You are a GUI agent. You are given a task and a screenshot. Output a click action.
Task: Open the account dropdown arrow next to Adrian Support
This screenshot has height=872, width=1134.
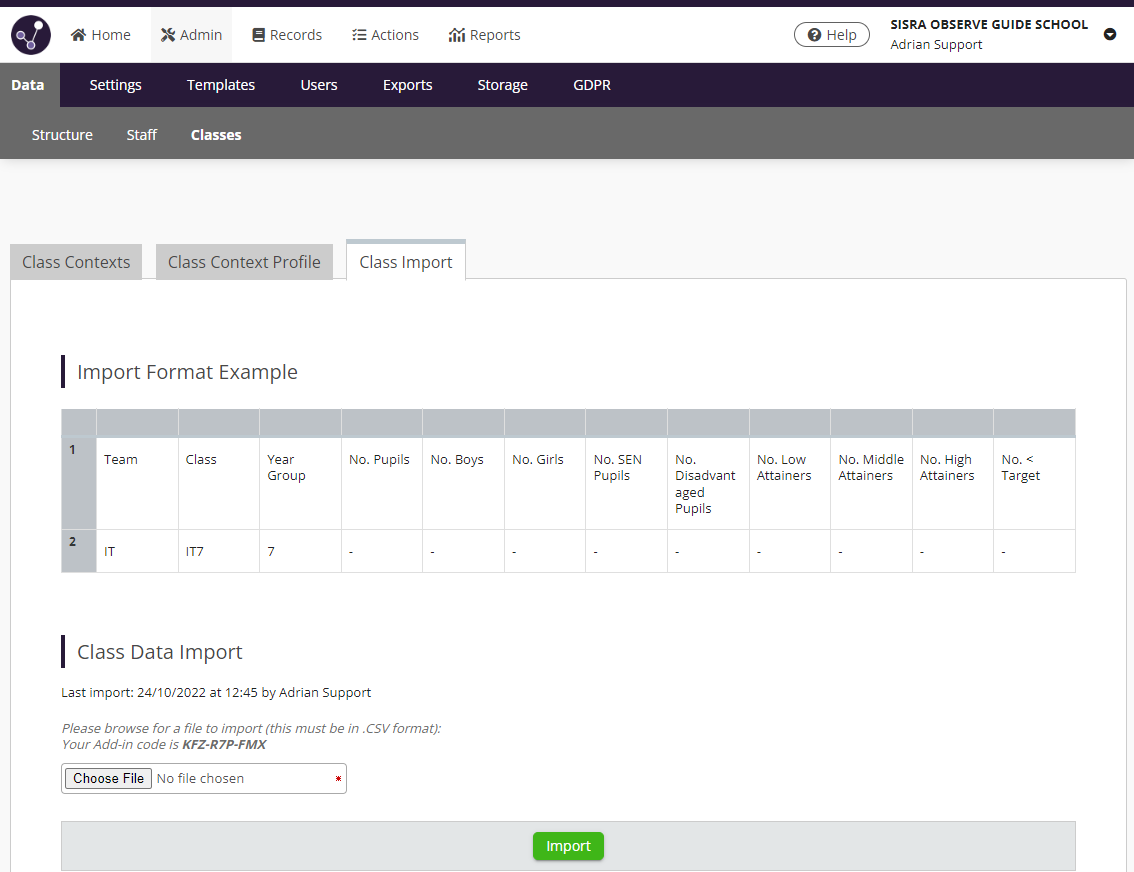click(x=1110, y=34)
